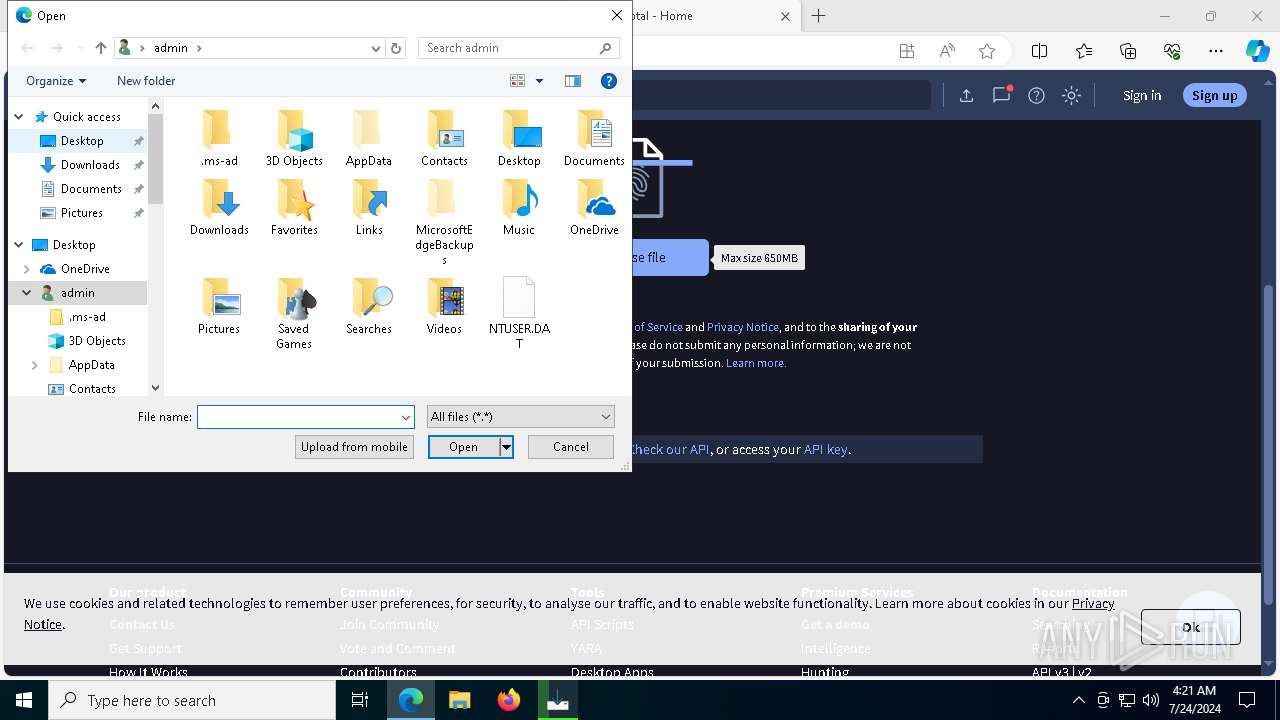Image resolution: width=1280 pixels, height=720 pixels.
Task: Collapse the admin tree node
Action: [x=27, y=293]
